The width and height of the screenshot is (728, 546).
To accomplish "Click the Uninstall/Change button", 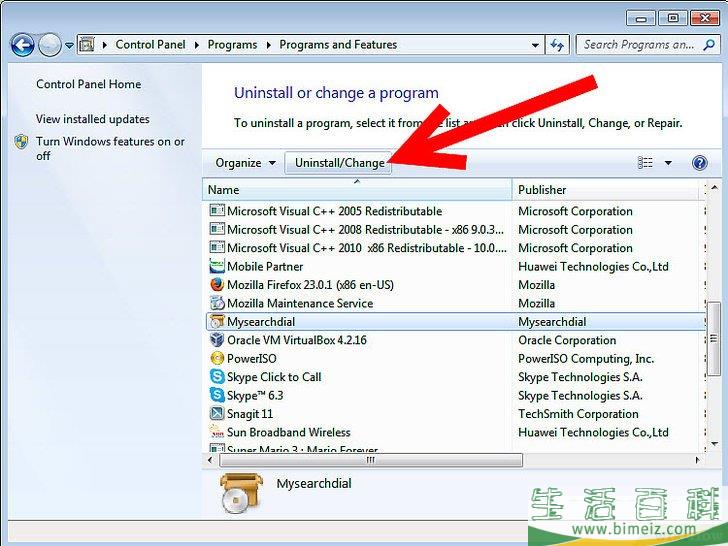I will [x=338, y=163].
